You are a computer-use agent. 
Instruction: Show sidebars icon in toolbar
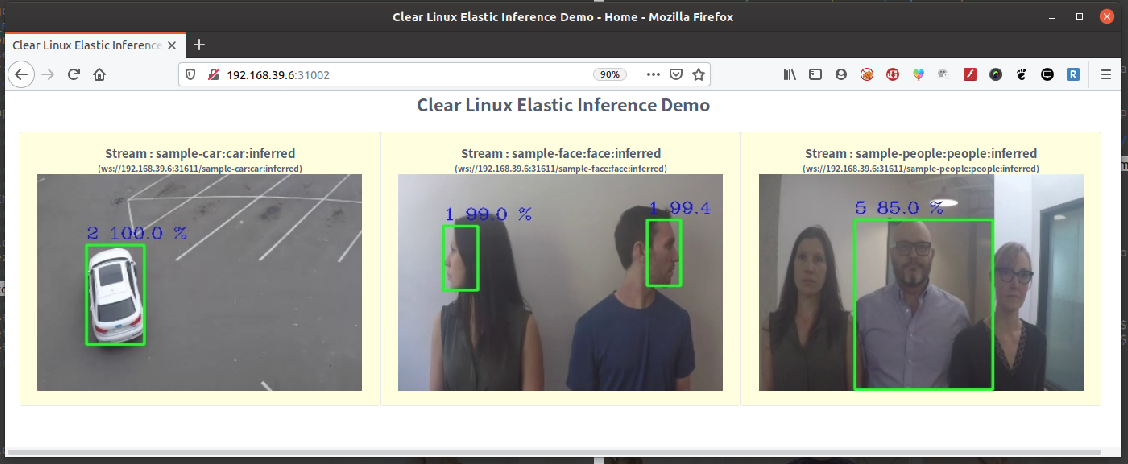(815, 74)
